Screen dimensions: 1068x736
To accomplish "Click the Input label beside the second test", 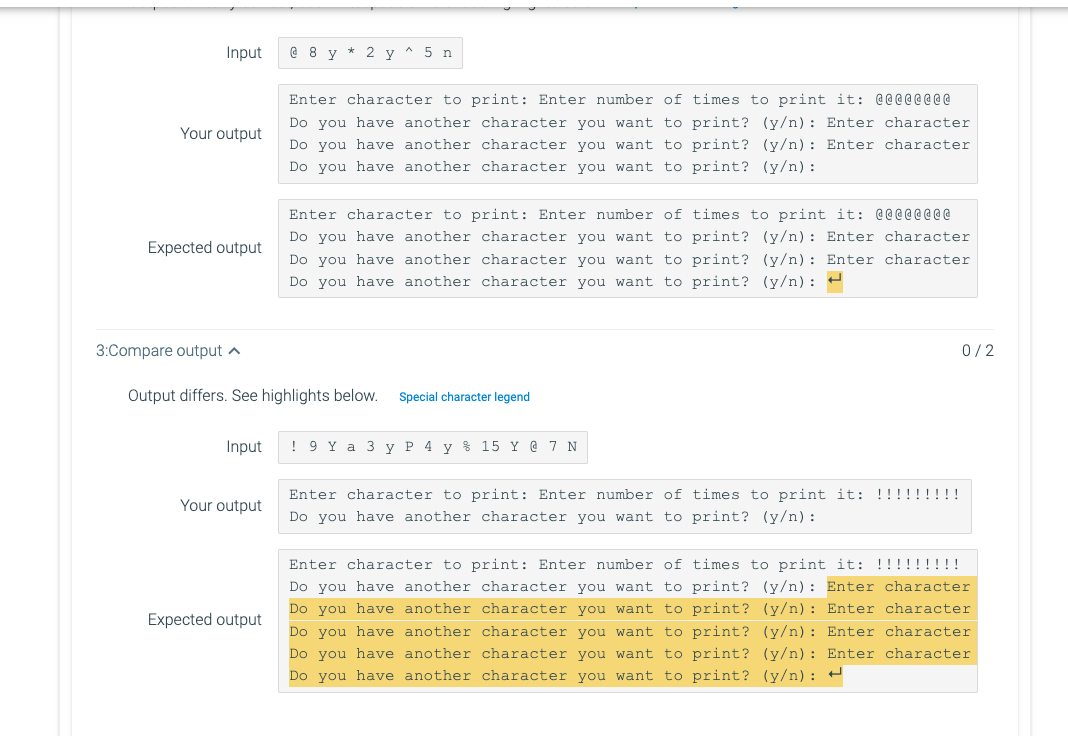I will (244, 446).
